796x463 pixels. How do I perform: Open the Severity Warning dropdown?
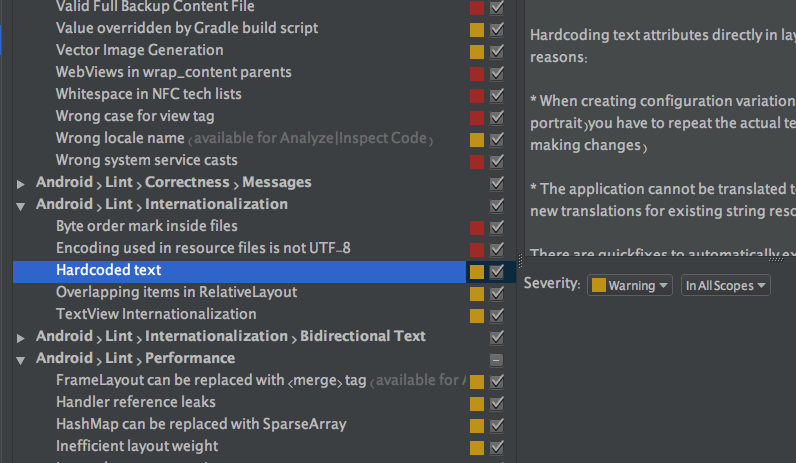630,286
